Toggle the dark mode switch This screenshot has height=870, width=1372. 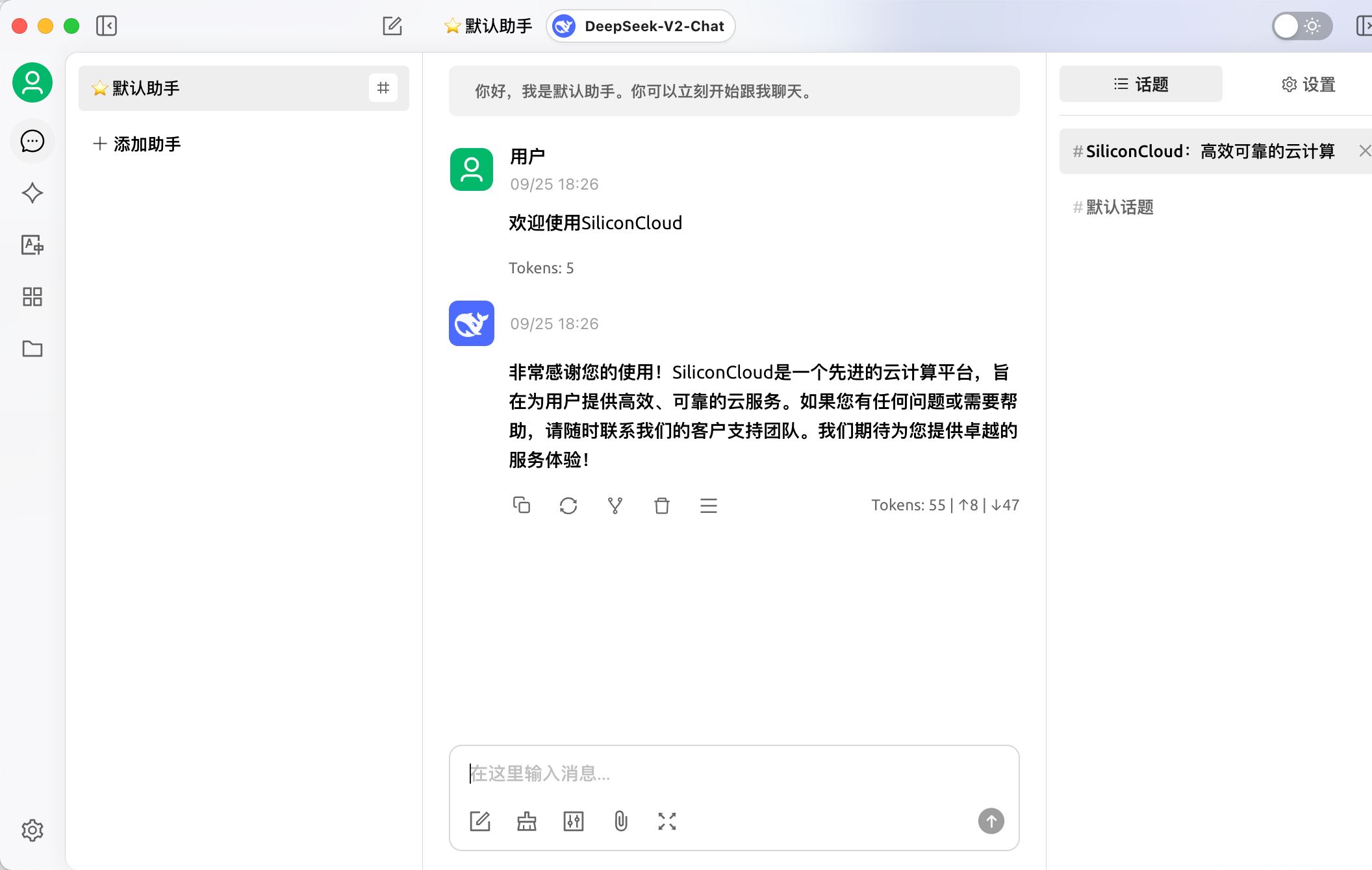tap(1300, 26)
